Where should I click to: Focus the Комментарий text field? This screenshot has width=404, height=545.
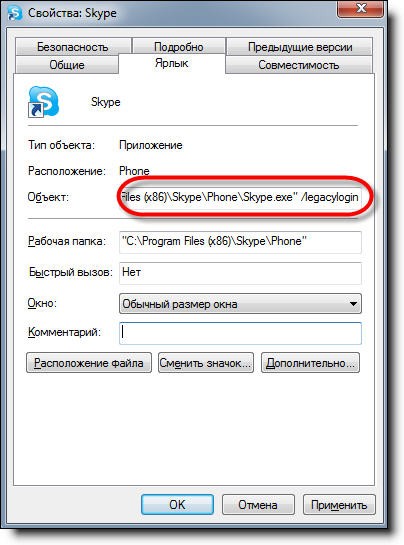click(240, 333)
